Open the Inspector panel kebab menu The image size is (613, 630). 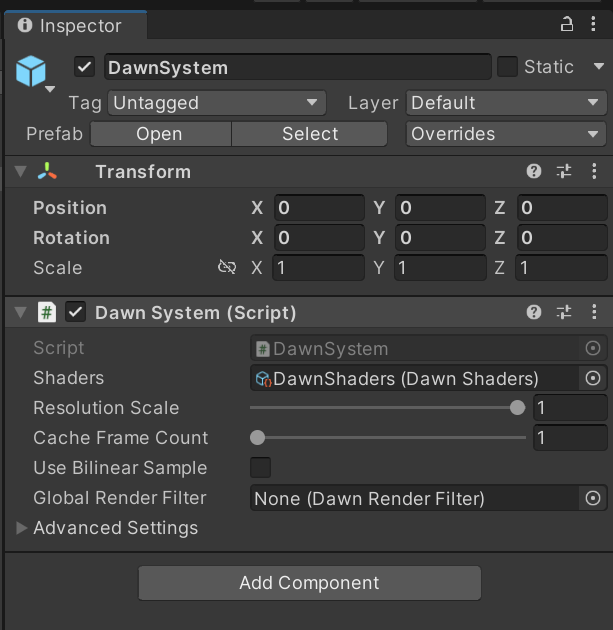(x=594, y=26)
